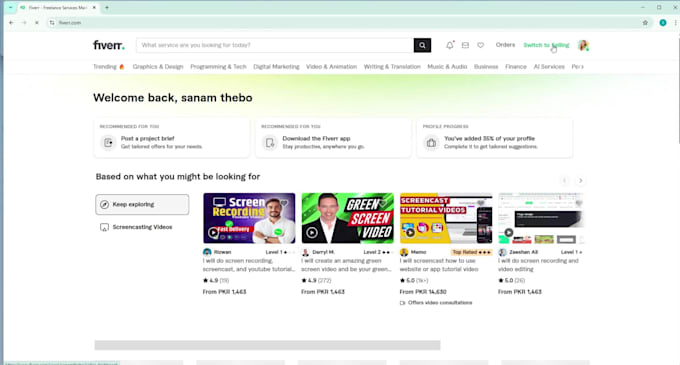Viewport: 680px width, 365px height.
Task: Click Switch to Selling
Action: point(546,45)
